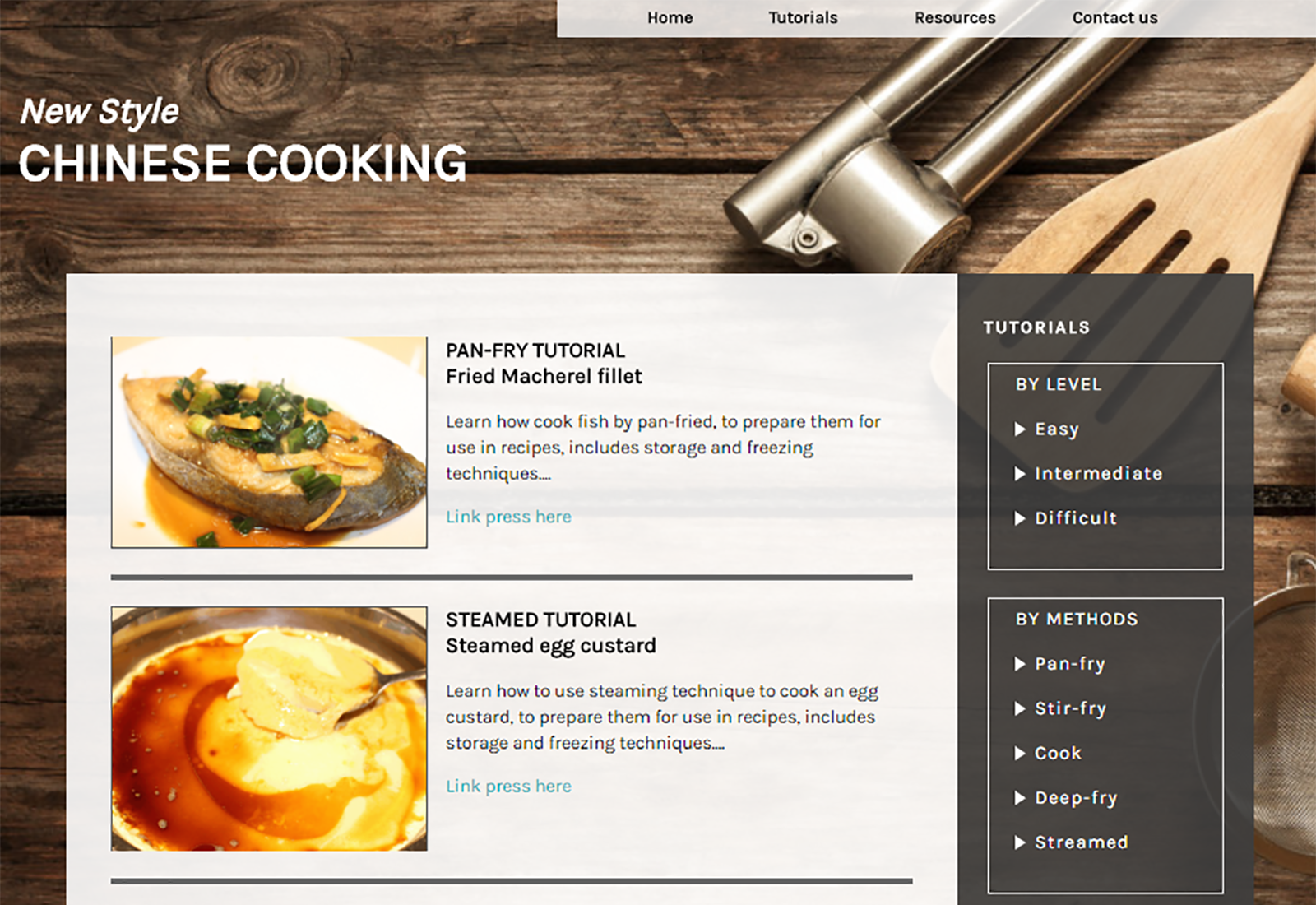
Task: Click the triangle arrow beside Deep-fry
Action: pyautogui.click(x=1020, y=797)
